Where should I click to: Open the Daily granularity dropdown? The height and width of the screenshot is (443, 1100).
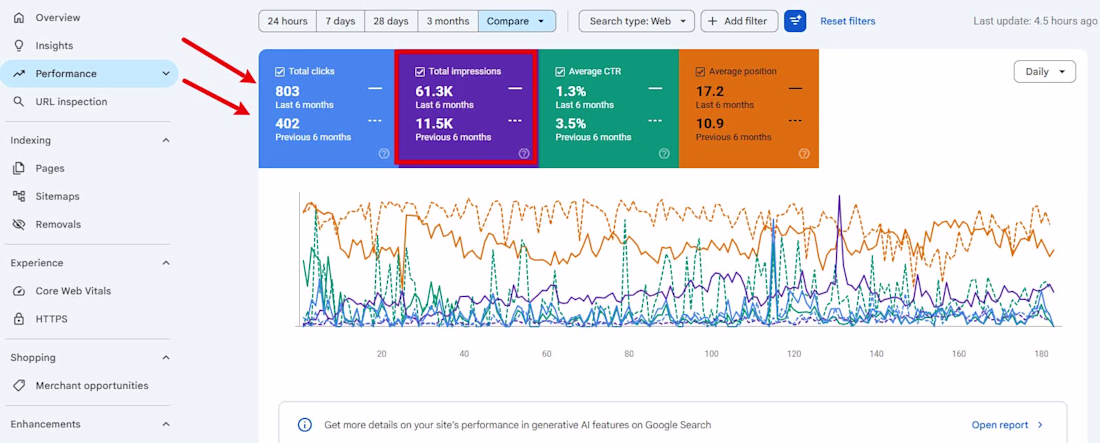1045,72
